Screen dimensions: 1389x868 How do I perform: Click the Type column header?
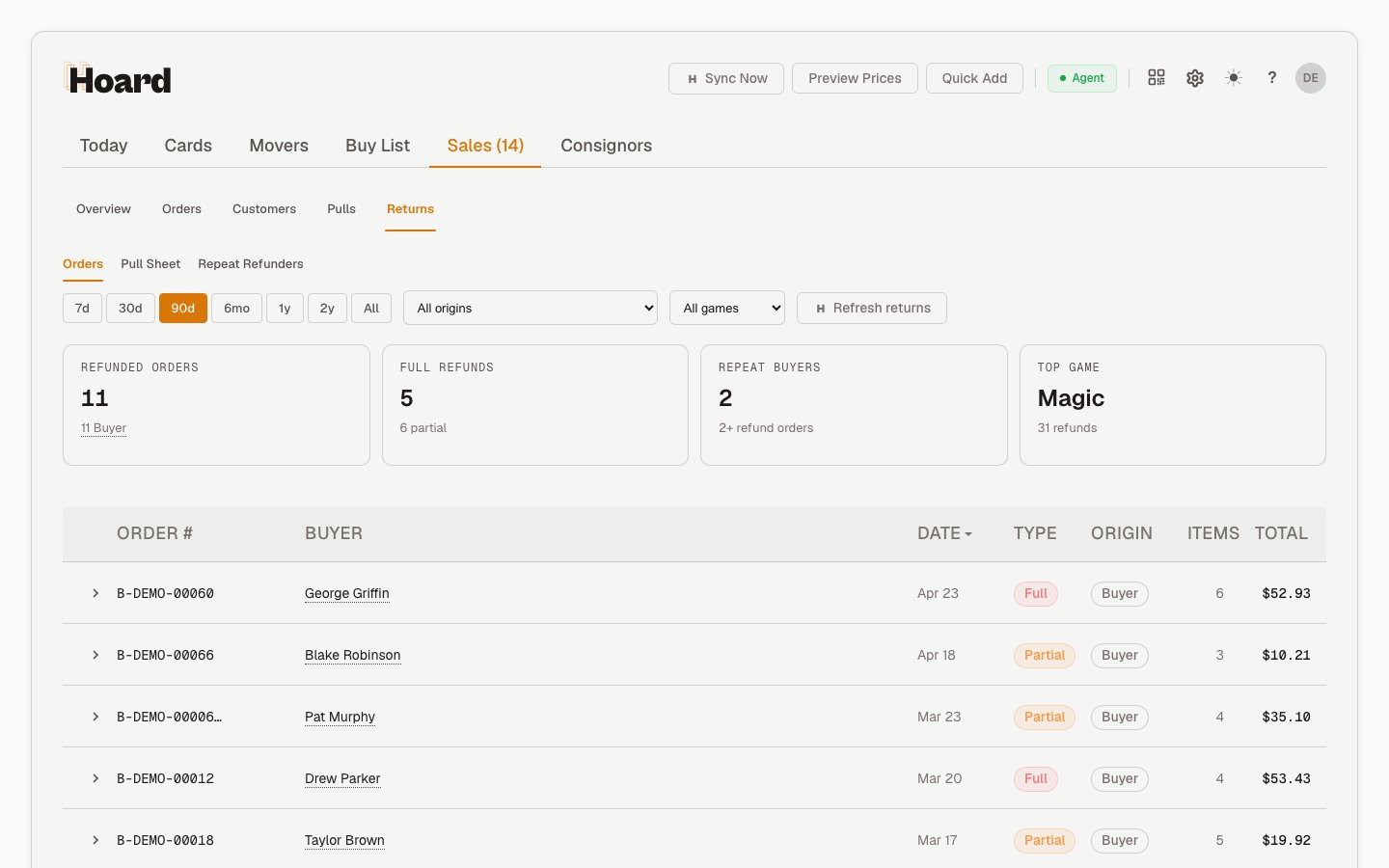tap(1035, 533)
